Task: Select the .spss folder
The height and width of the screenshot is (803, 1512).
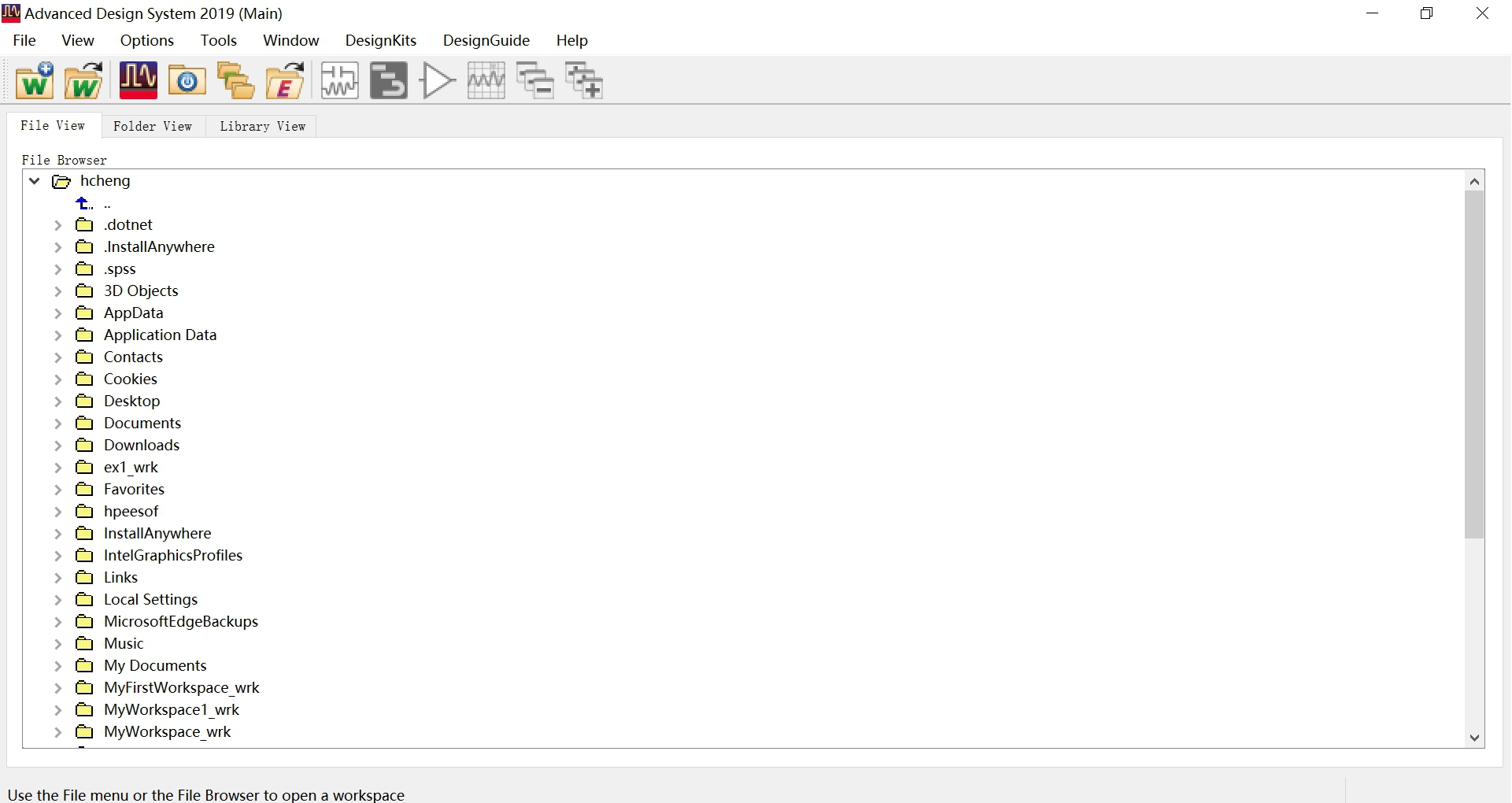Action: coord(120,269)
